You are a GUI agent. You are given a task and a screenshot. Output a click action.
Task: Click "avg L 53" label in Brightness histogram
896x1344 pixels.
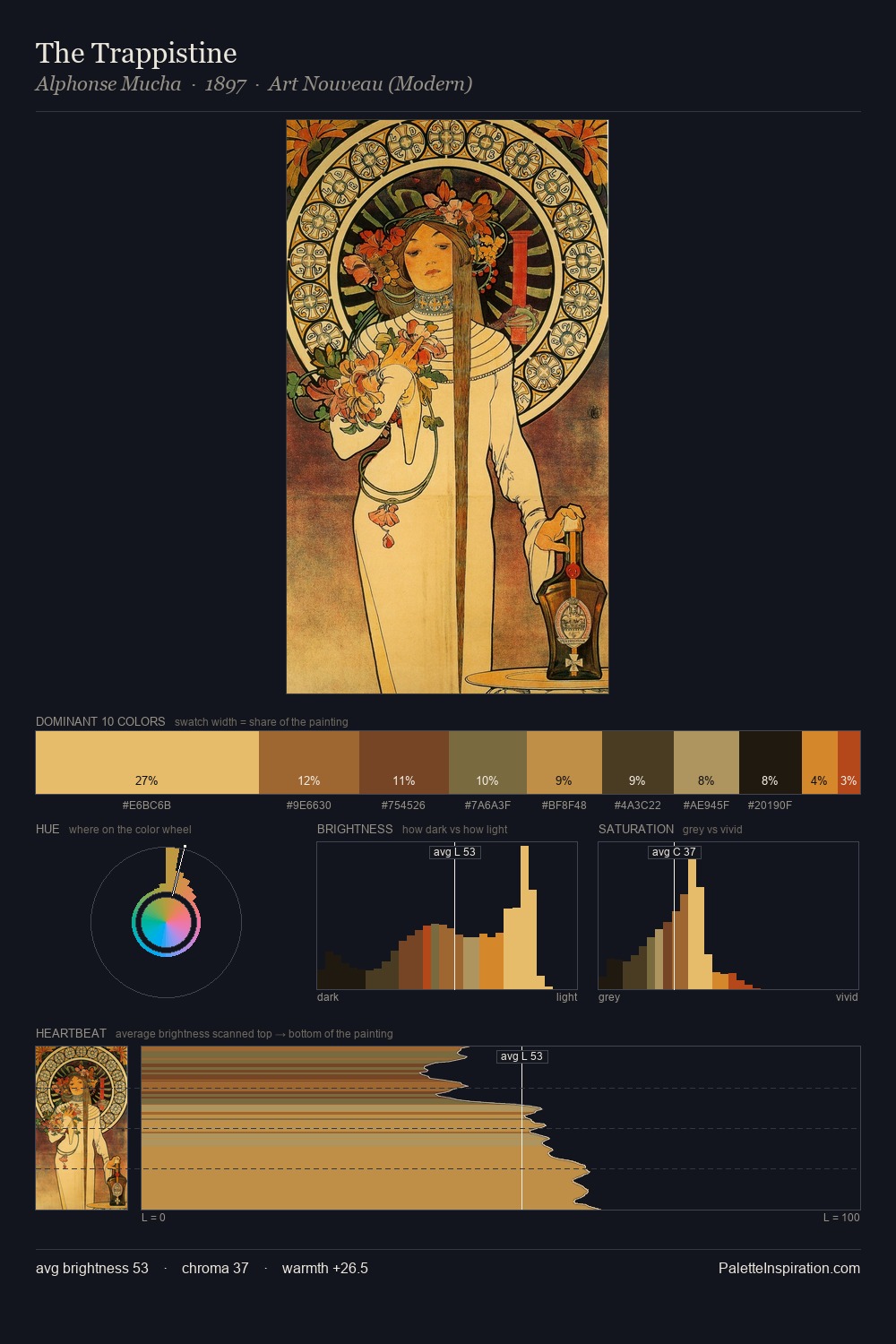pyautogui.click(x=455, y=852)
